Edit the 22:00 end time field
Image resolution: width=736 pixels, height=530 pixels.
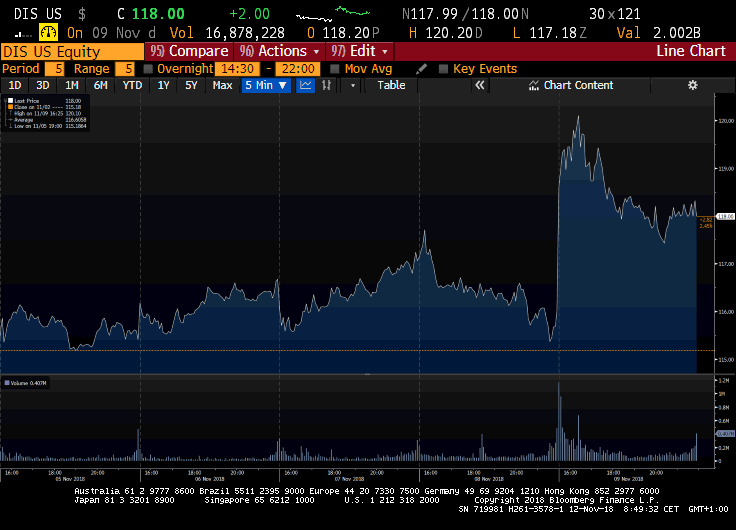[x=298, y=69]
